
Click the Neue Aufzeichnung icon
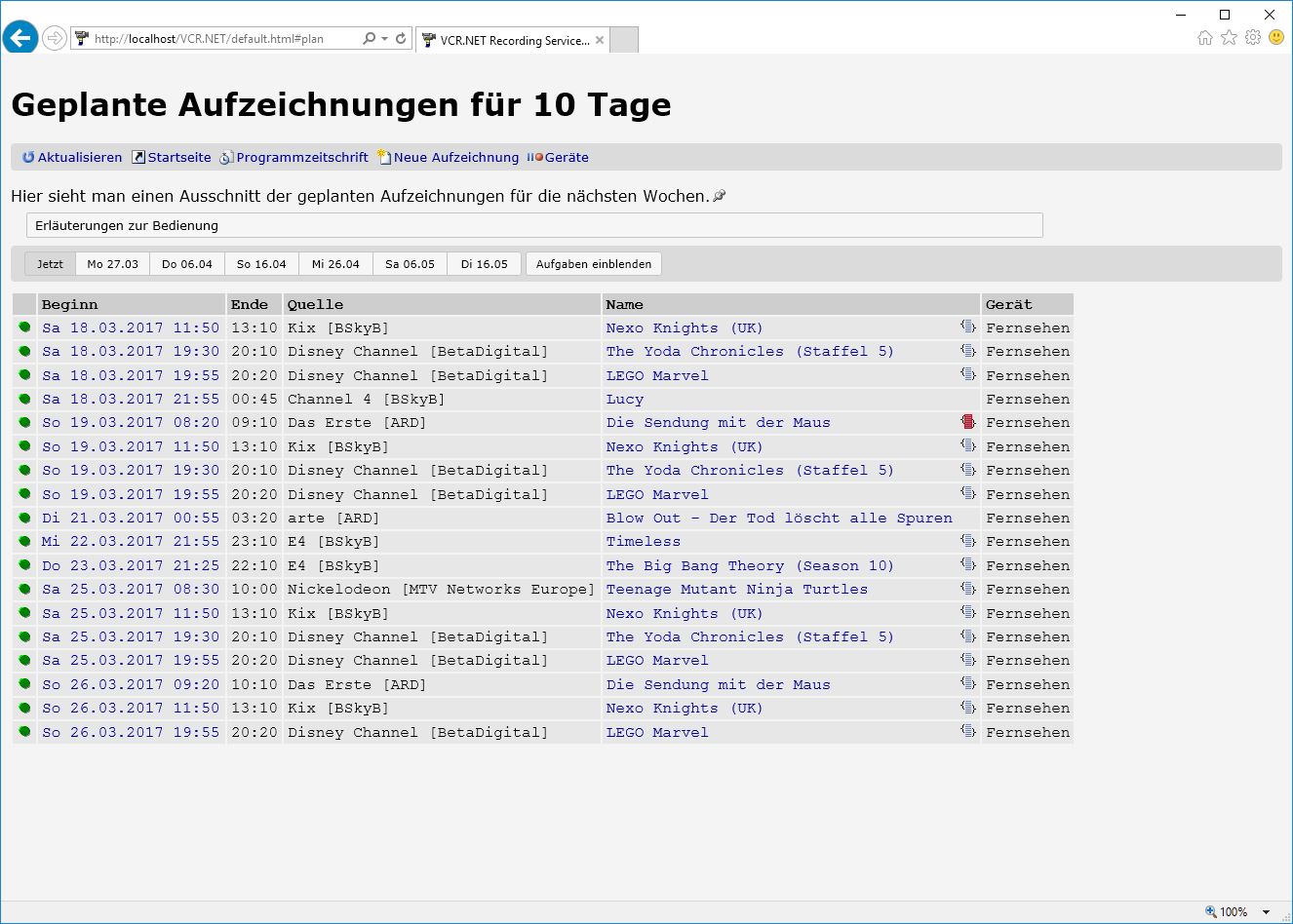[384, 158]
